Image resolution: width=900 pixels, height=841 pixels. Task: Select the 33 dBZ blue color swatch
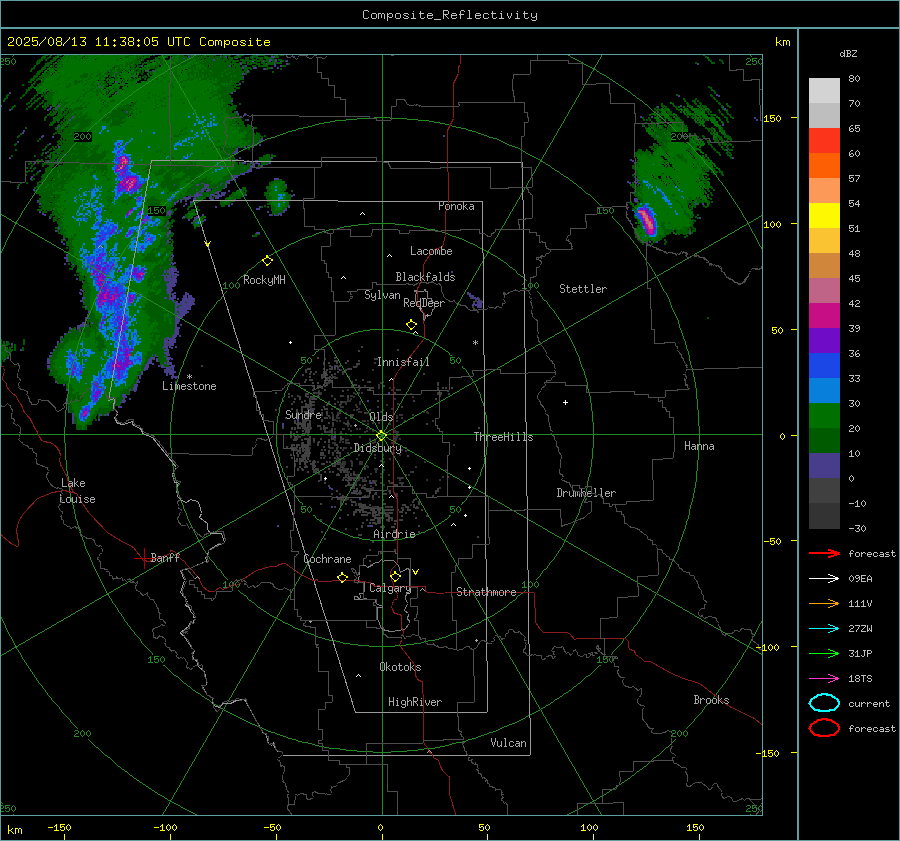(x=824, y=365)
